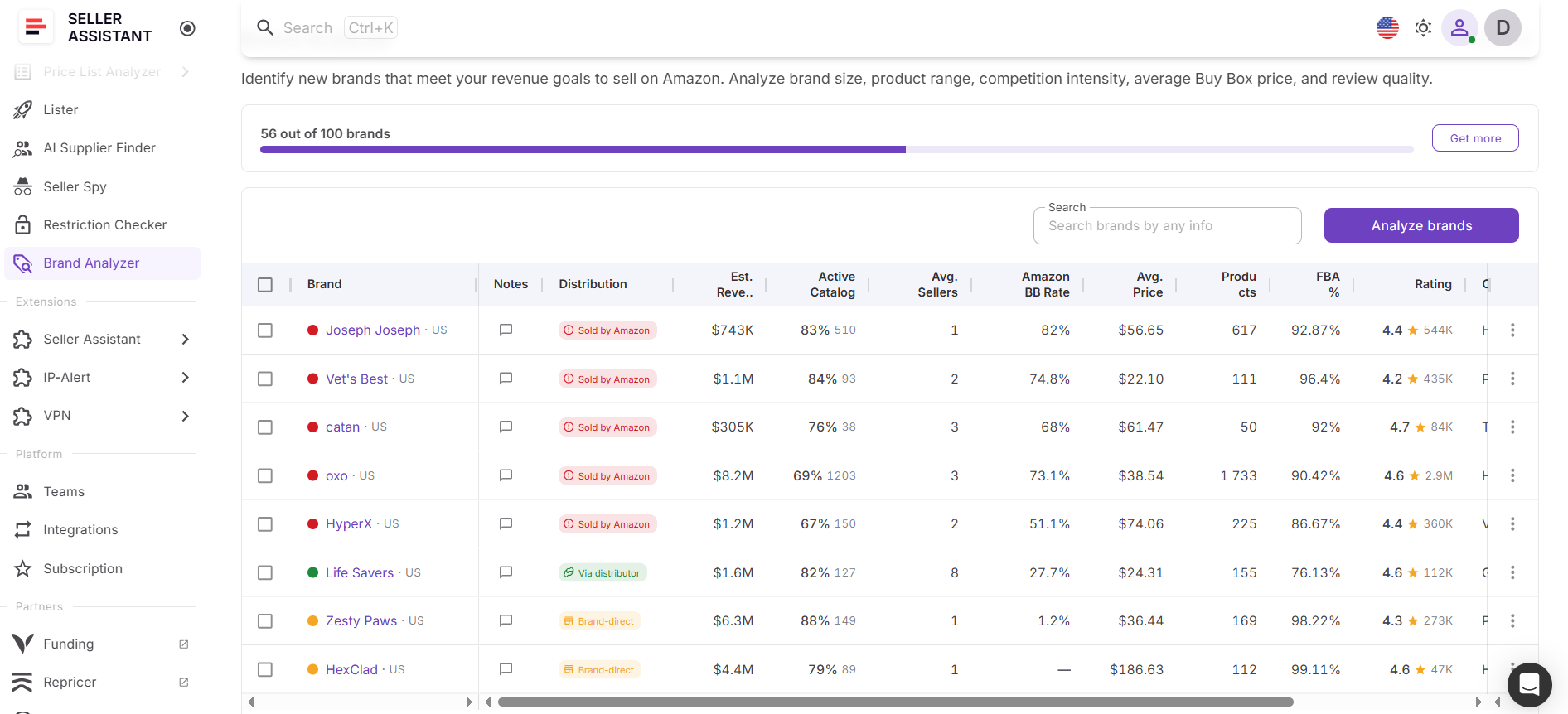Toggle the select-all header checkbox

coord(265,284)
